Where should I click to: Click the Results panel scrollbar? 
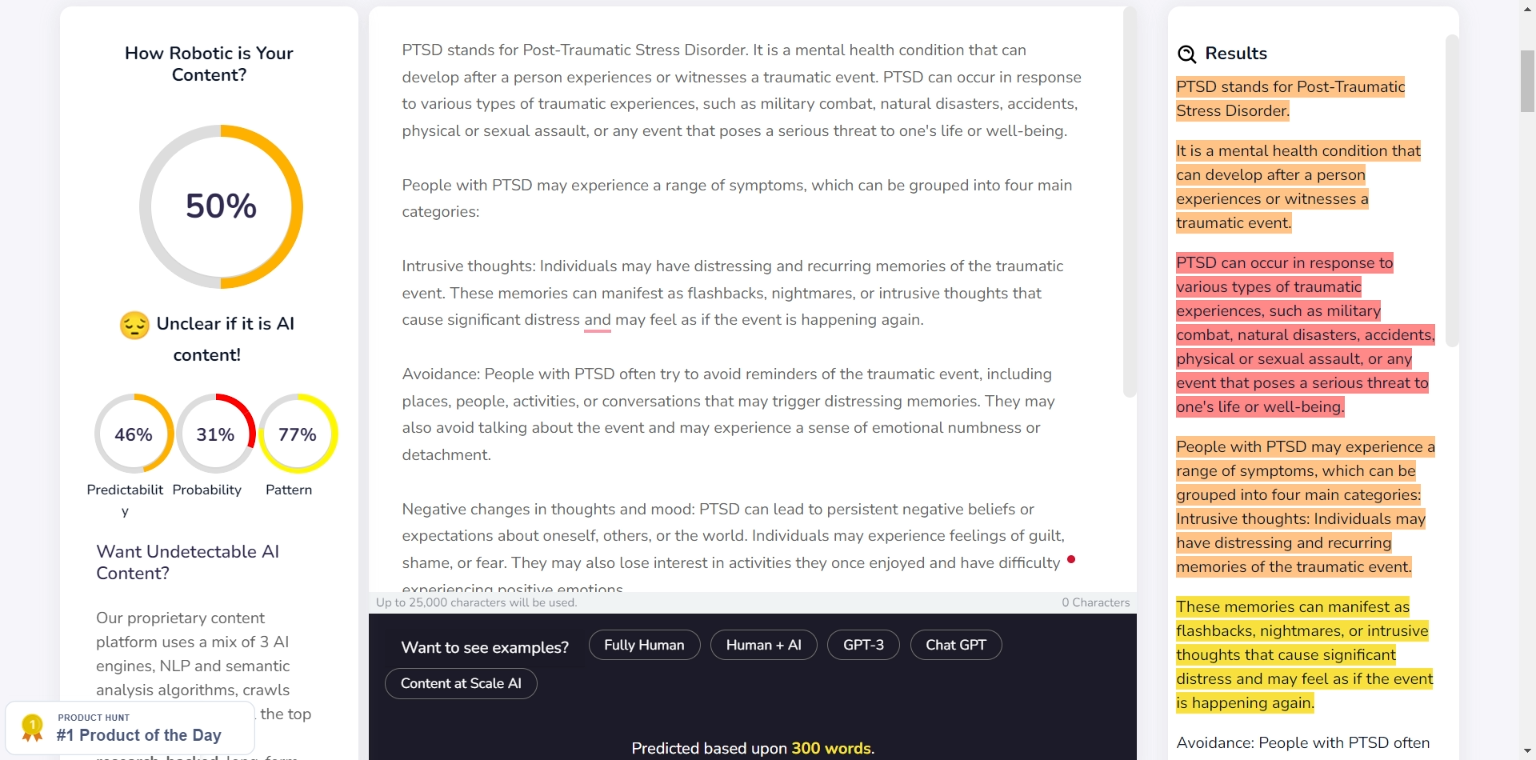click(x=1452, y=190)
